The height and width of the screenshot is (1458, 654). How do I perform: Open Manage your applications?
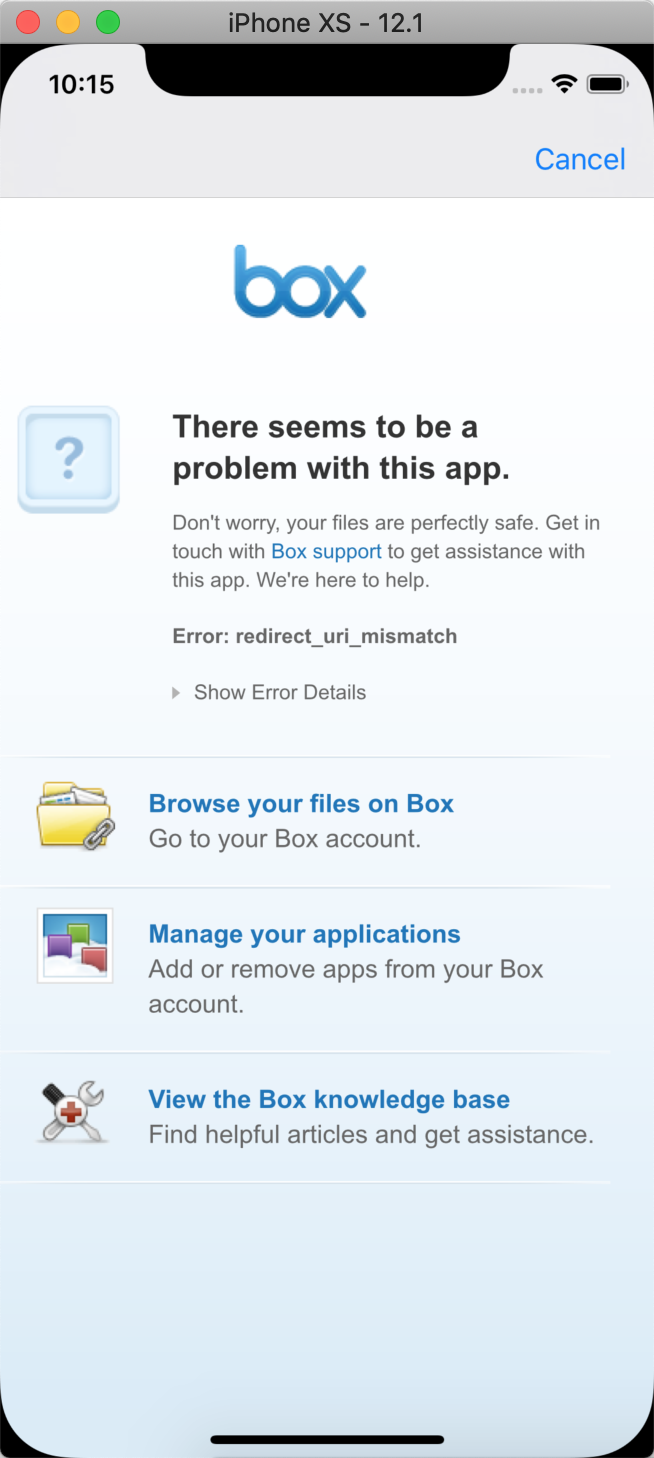pyautogui.click(x=303, y=934)
